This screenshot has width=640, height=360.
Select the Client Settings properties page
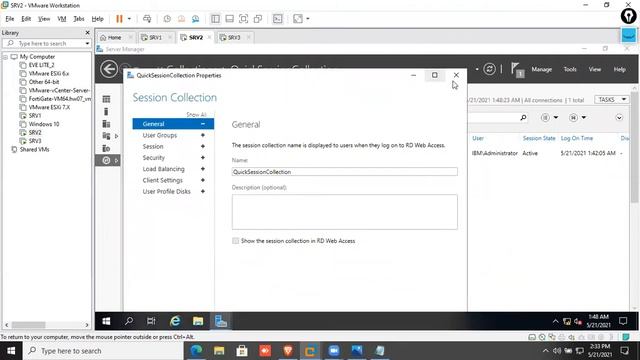coord(162,180)
